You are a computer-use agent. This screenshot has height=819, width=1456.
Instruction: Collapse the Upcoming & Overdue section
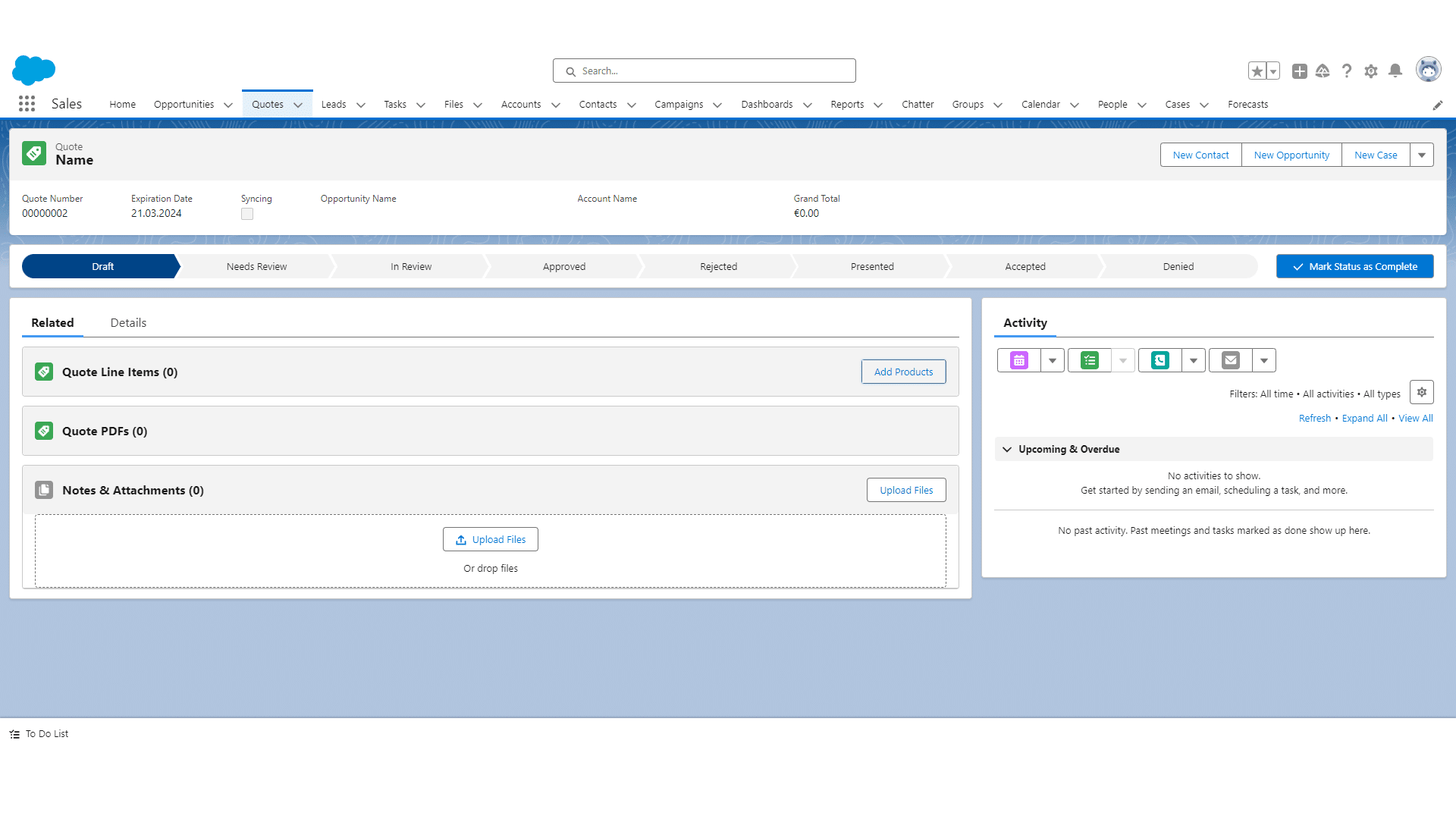(1007, 449)
